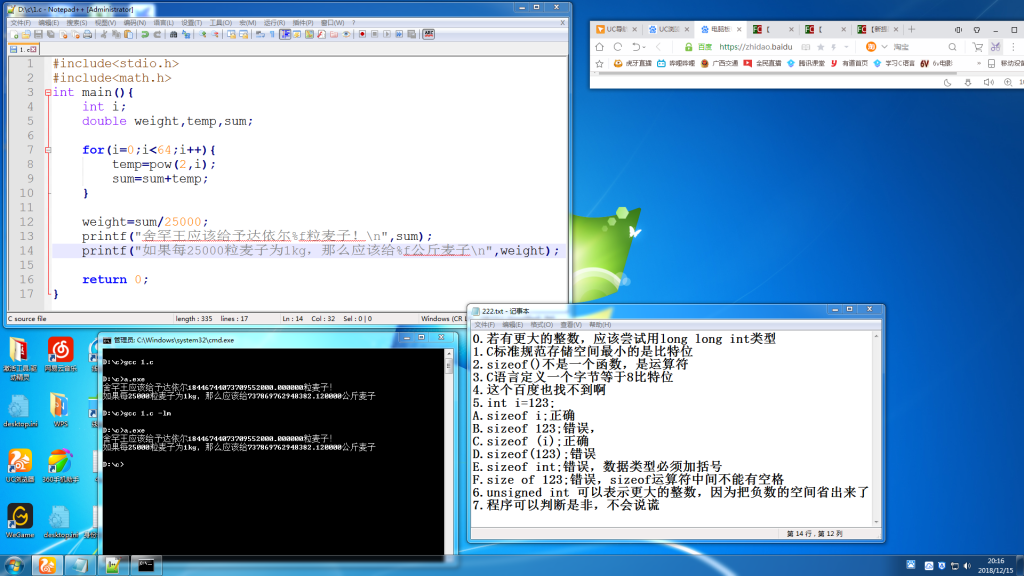Click the cmd.exe taskbar button
The width and height of the screenshot is (1024, 576).
coord(146,566)
